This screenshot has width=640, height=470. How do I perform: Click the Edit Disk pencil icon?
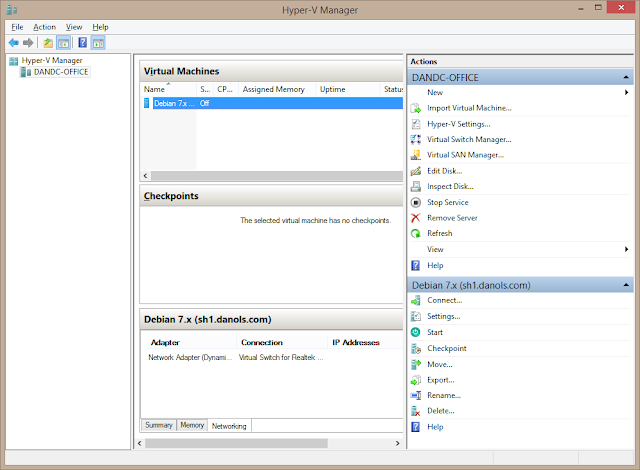pos(416,171)
